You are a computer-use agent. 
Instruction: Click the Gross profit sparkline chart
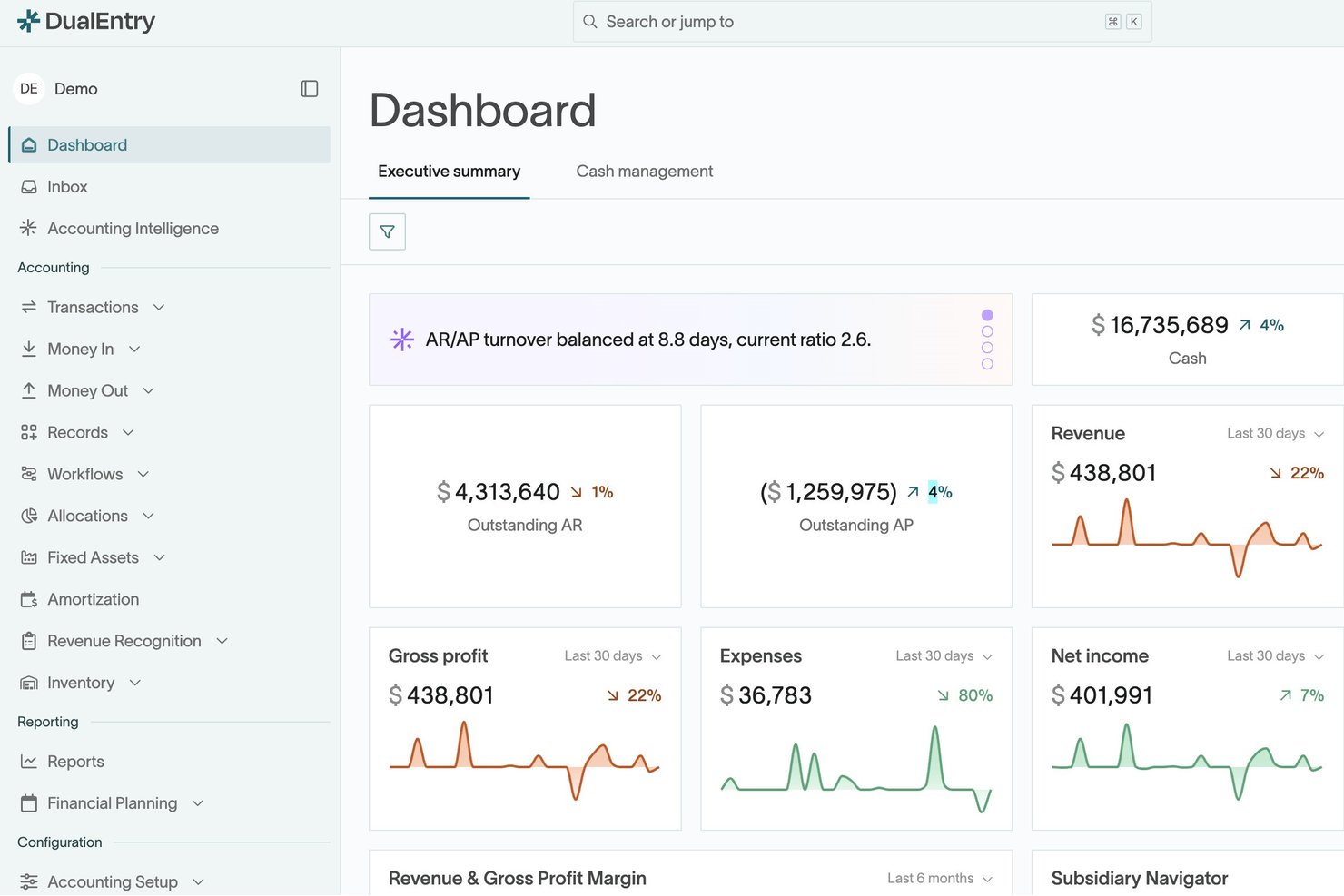[x=525, y=761]
